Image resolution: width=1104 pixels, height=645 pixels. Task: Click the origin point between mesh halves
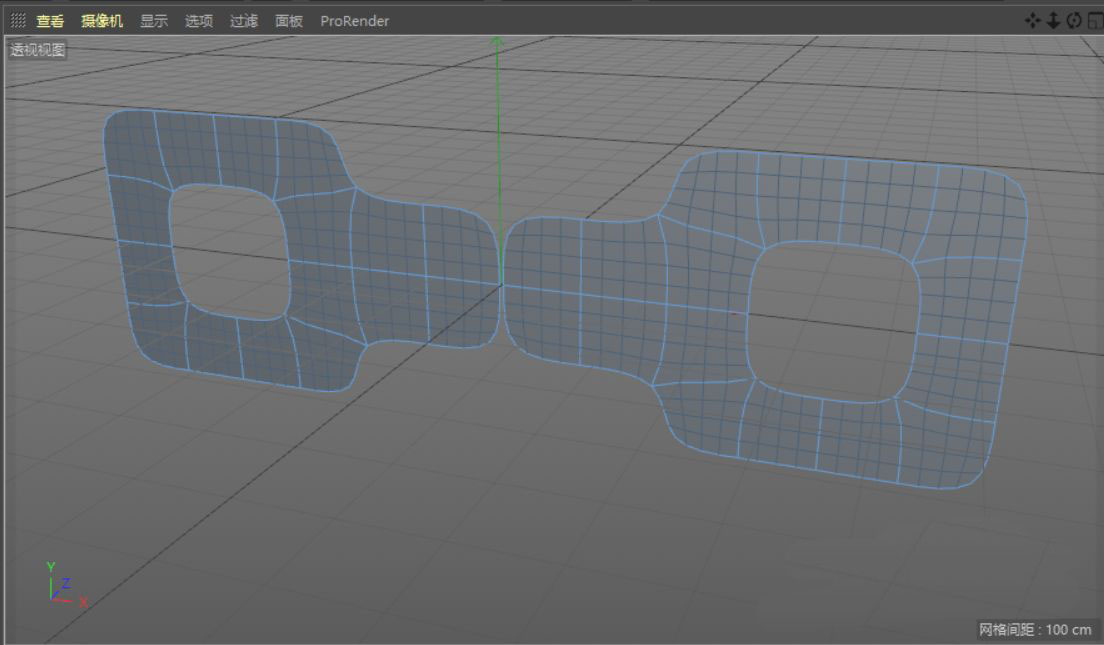[x=501, y=285]
